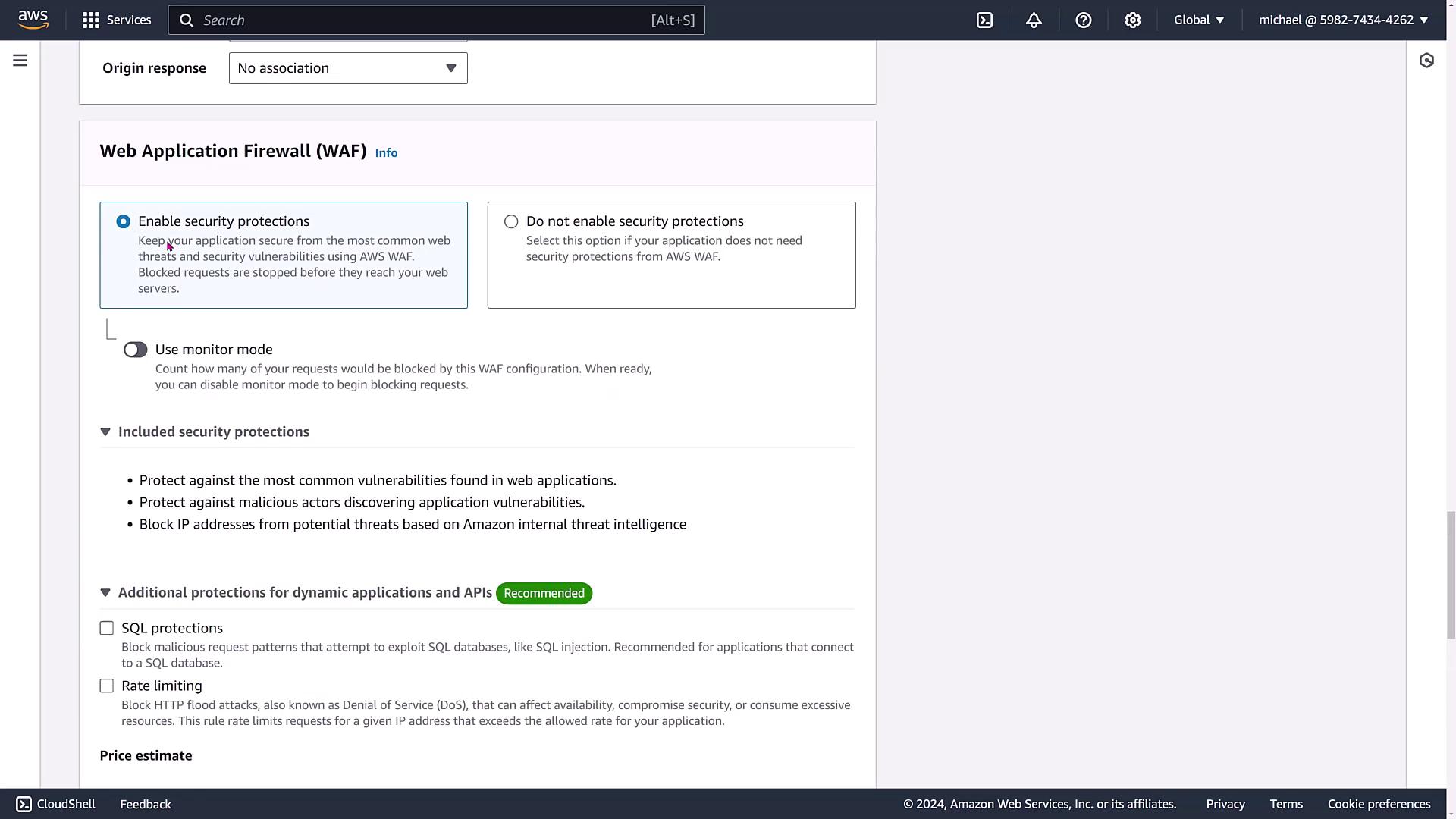The width and height of the screenshot is (1456, 819).
Task: Open the Global region menu
Action: tap(1199, 20)
